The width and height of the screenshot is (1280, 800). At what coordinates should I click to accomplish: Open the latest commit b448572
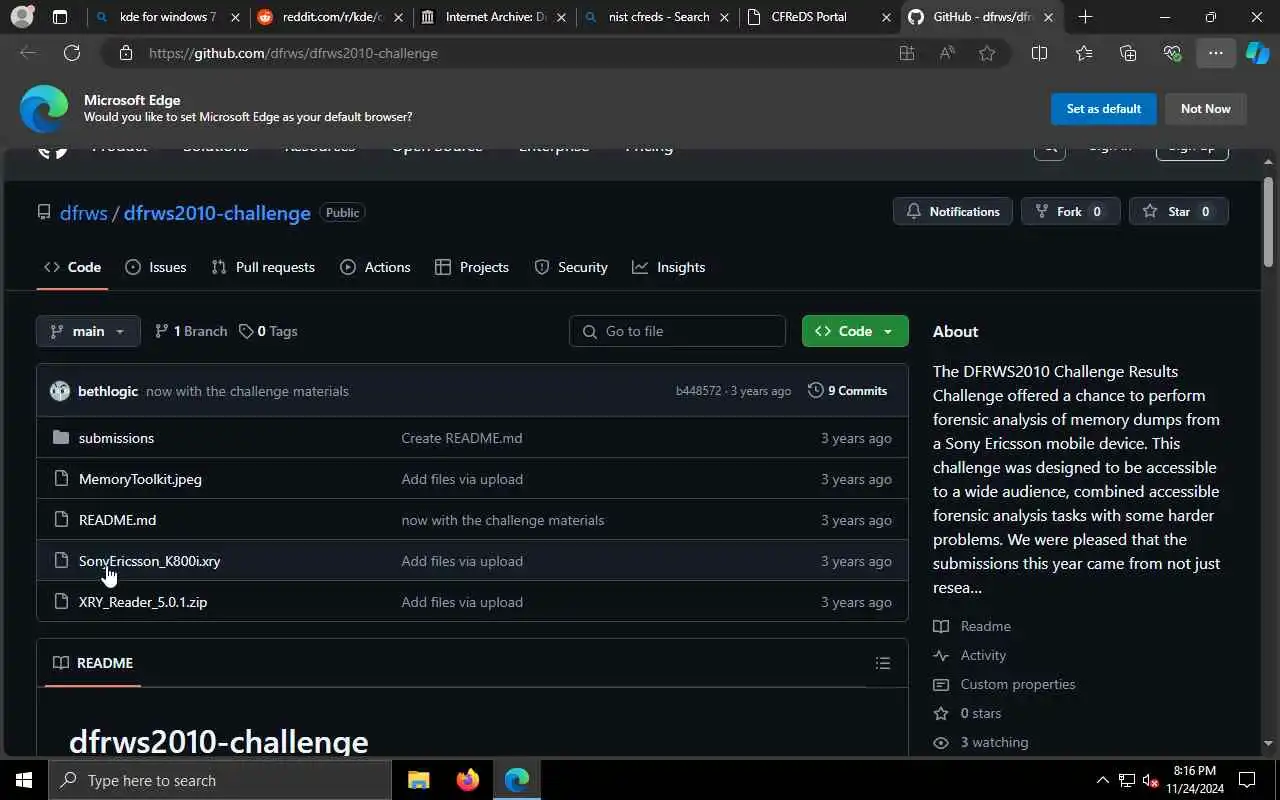tap(698, 391)
